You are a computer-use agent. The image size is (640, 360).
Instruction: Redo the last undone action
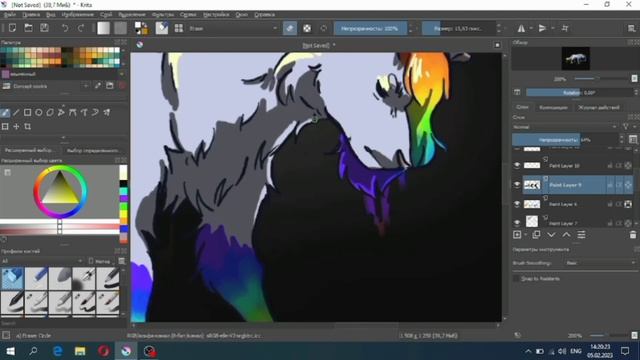(81, 28)
